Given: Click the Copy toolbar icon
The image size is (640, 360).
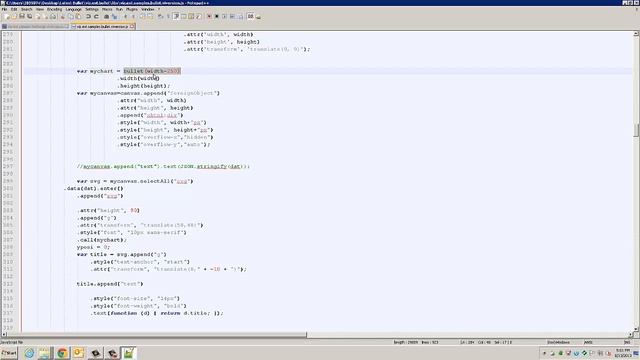Looking at the screenshot, I should click(71, 16).
